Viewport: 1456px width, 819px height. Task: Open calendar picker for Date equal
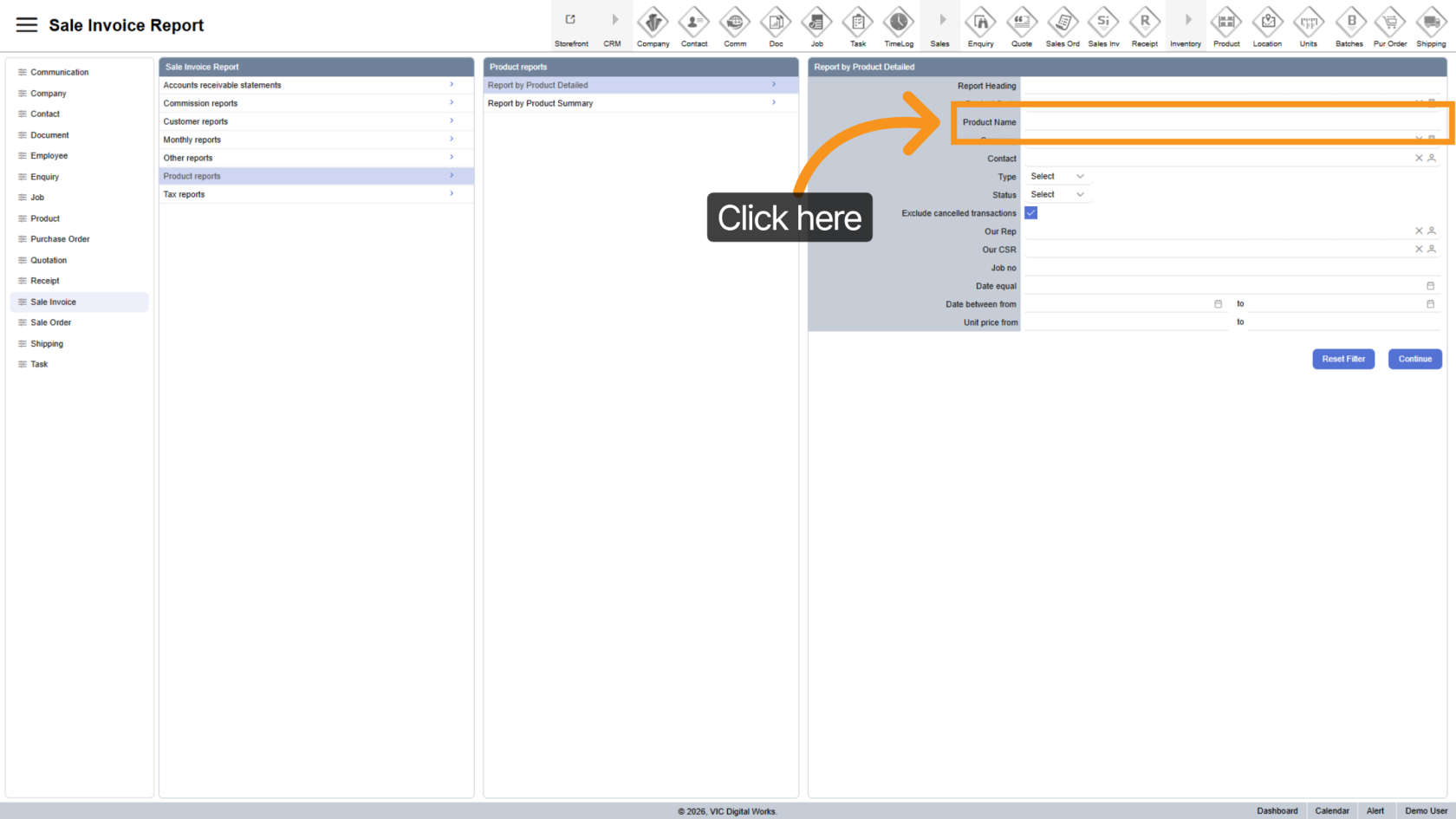point(1430,286)
